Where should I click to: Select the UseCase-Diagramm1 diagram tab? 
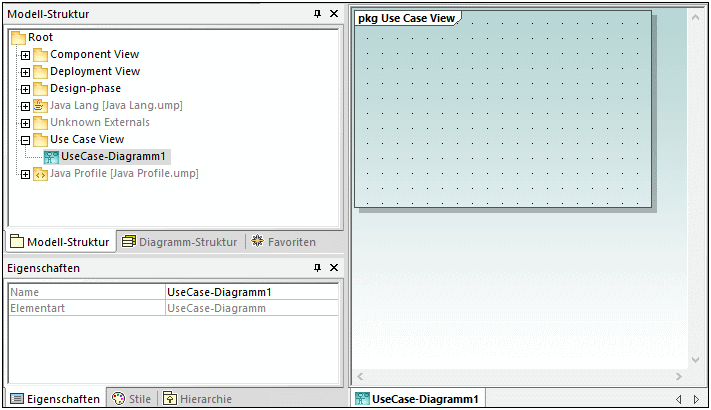(x=417, y=399)
